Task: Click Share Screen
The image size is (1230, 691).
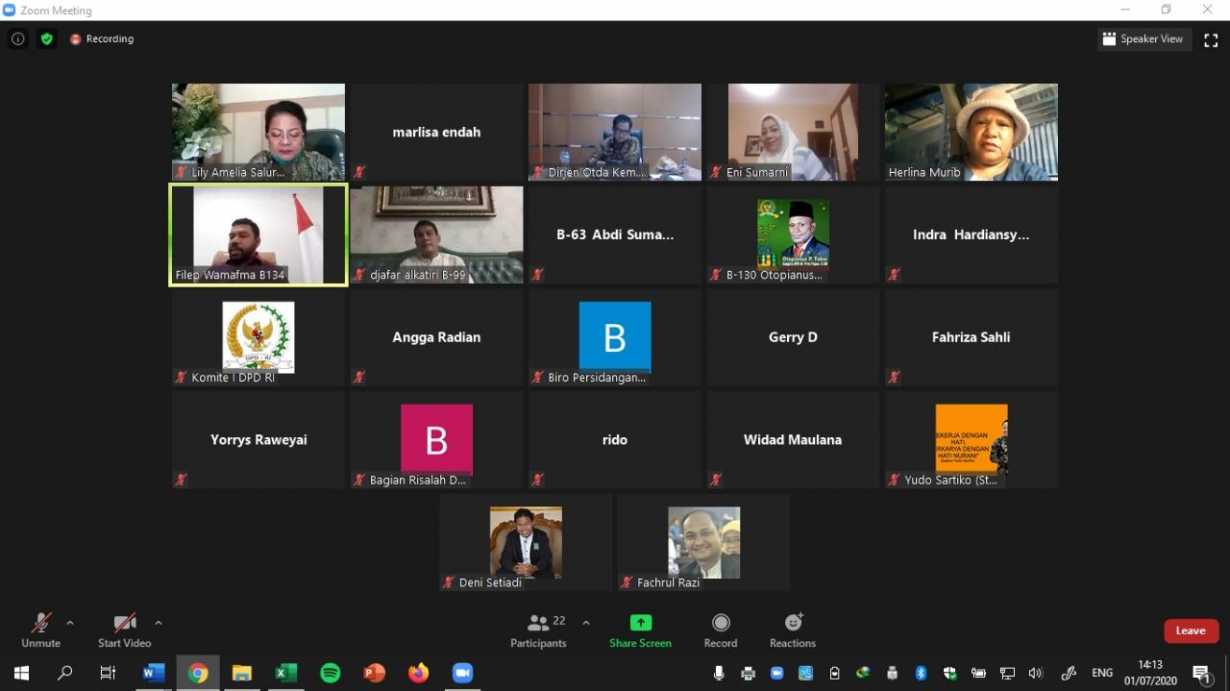Action: click(x=640, y=630)
